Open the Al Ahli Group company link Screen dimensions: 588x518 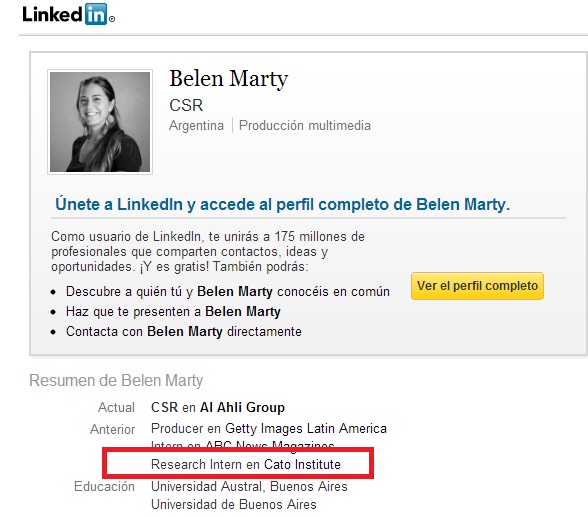tap(242, 407)
